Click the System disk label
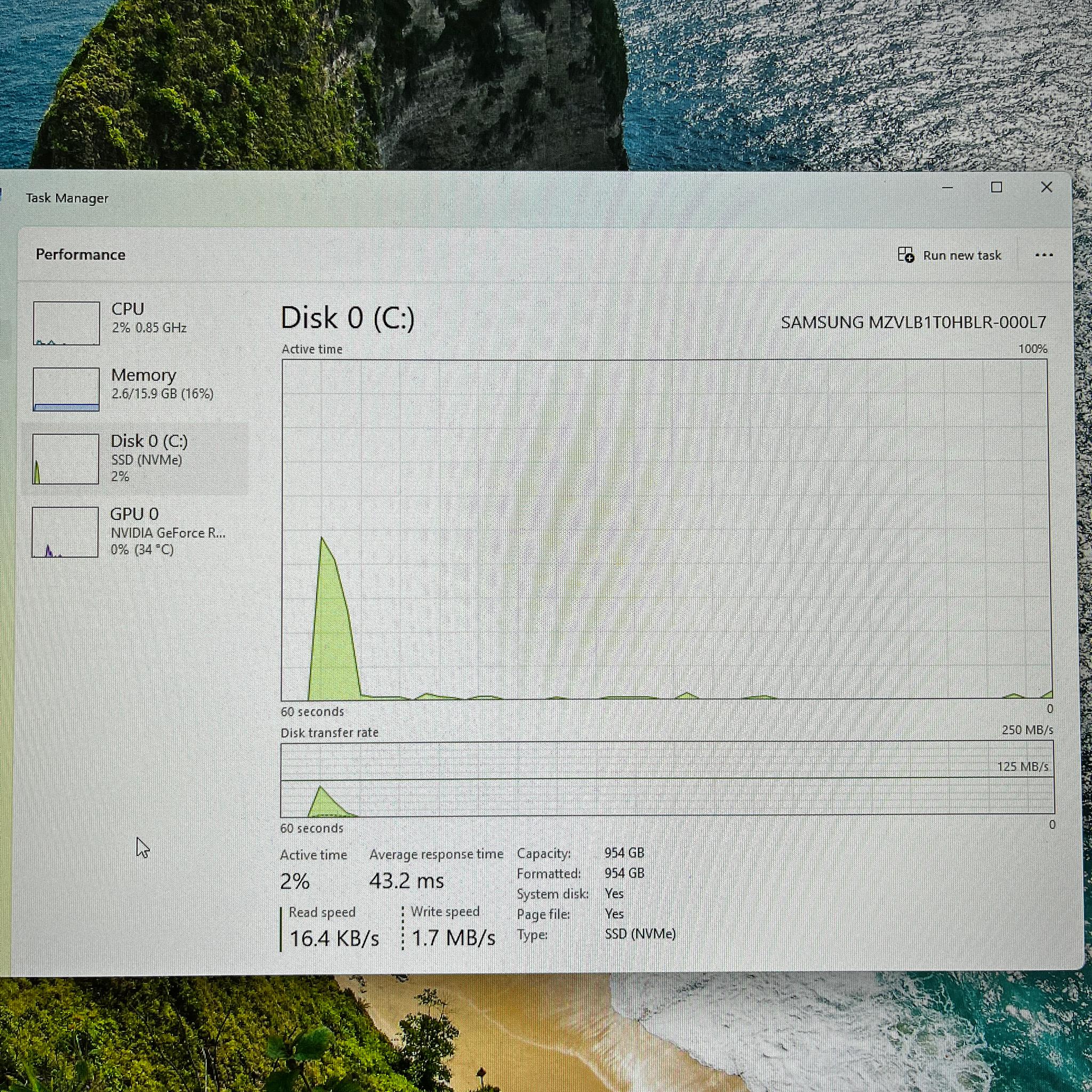 click(x=552, y=894)
